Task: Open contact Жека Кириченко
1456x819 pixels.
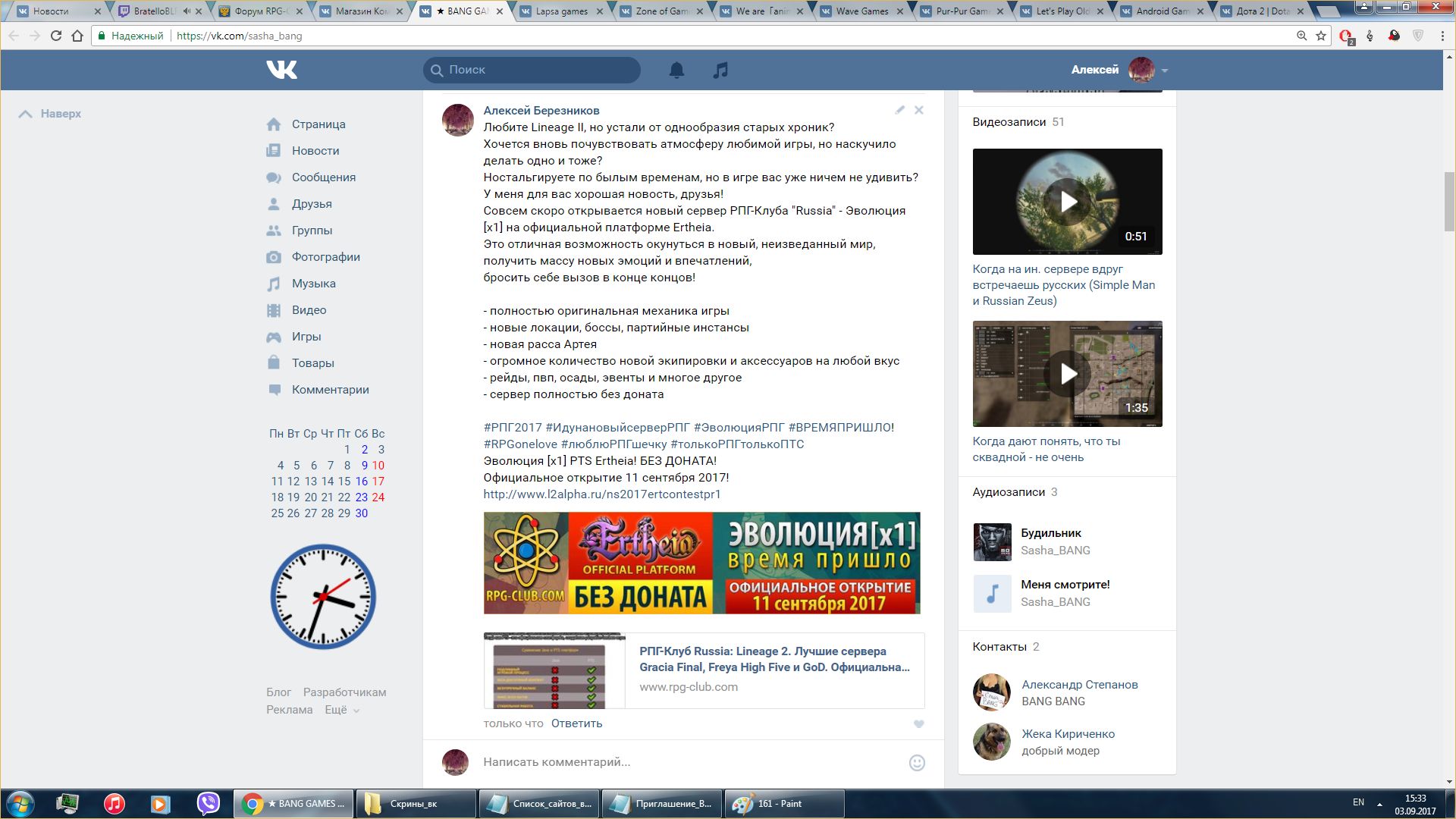Action: (x=1068, y=734)
